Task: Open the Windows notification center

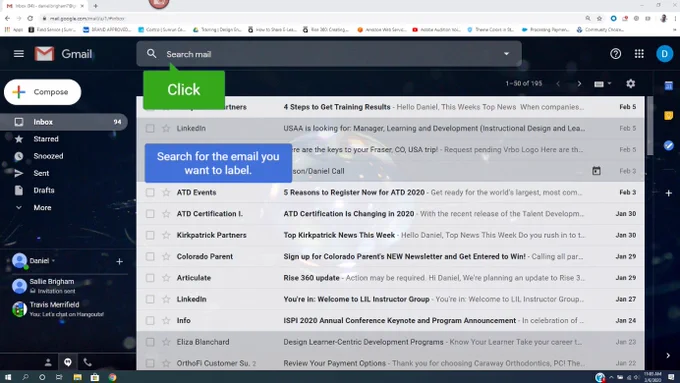Action: [671, 377]
